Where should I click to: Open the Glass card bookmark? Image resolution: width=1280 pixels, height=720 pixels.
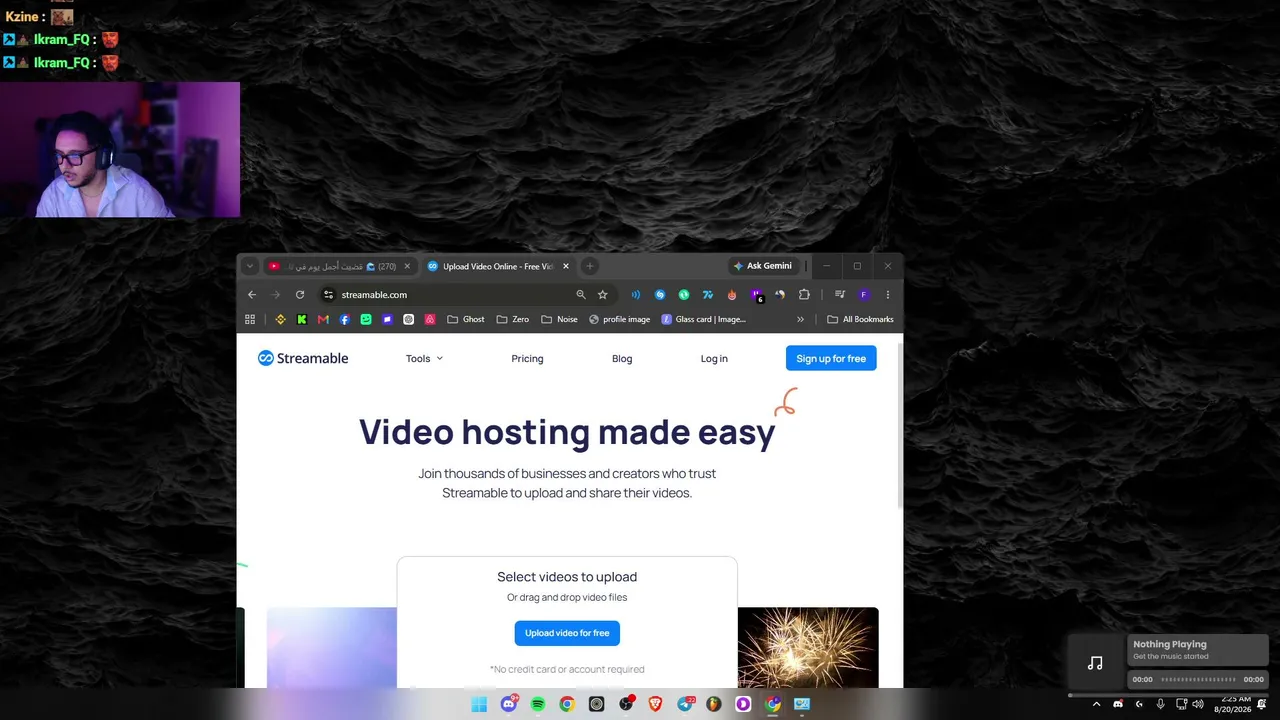coord(704,319)
